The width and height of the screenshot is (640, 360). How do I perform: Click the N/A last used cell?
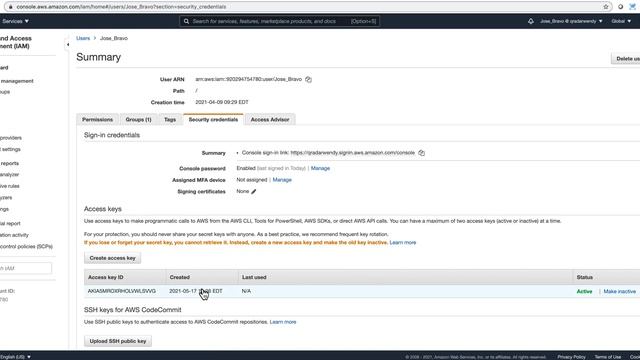(246, 291)
